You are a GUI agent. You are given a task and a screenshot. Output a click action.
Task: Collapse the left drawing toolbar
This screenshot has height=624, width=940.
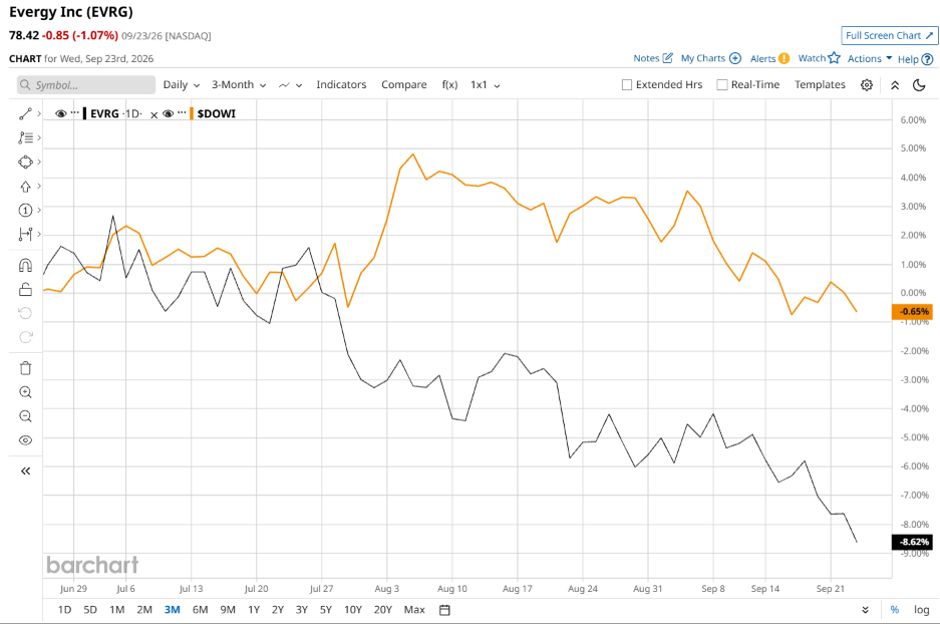25,471
